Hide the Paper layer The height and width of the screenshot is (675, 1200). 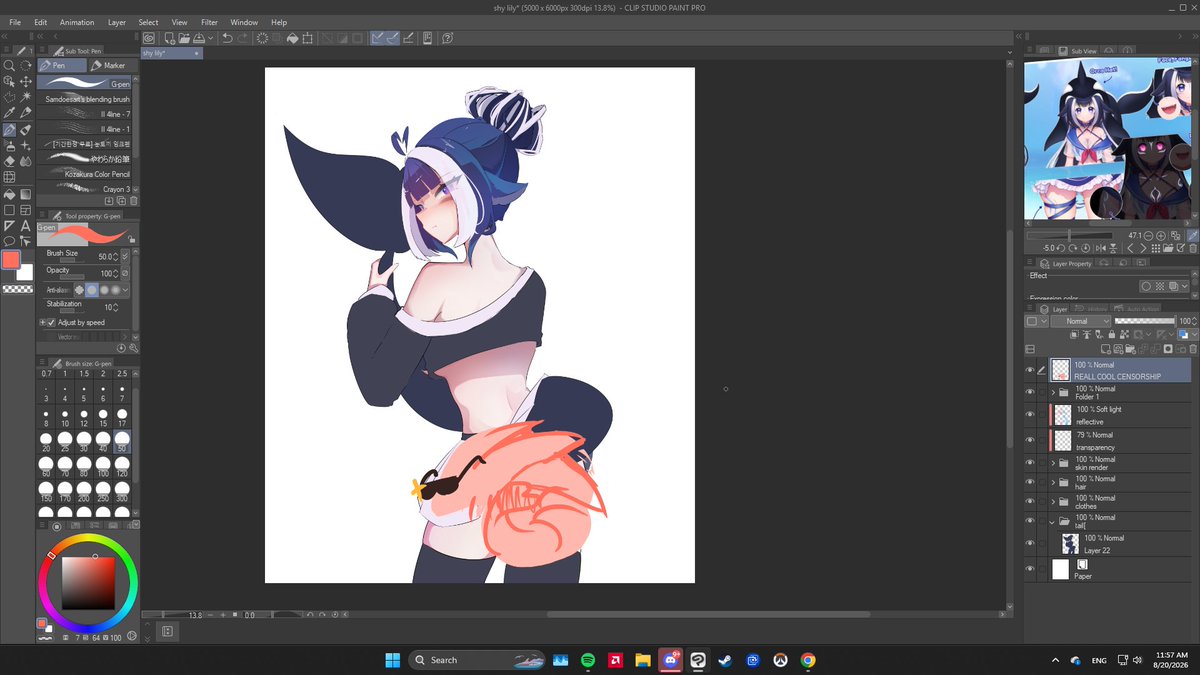[x=1029, y=569]
